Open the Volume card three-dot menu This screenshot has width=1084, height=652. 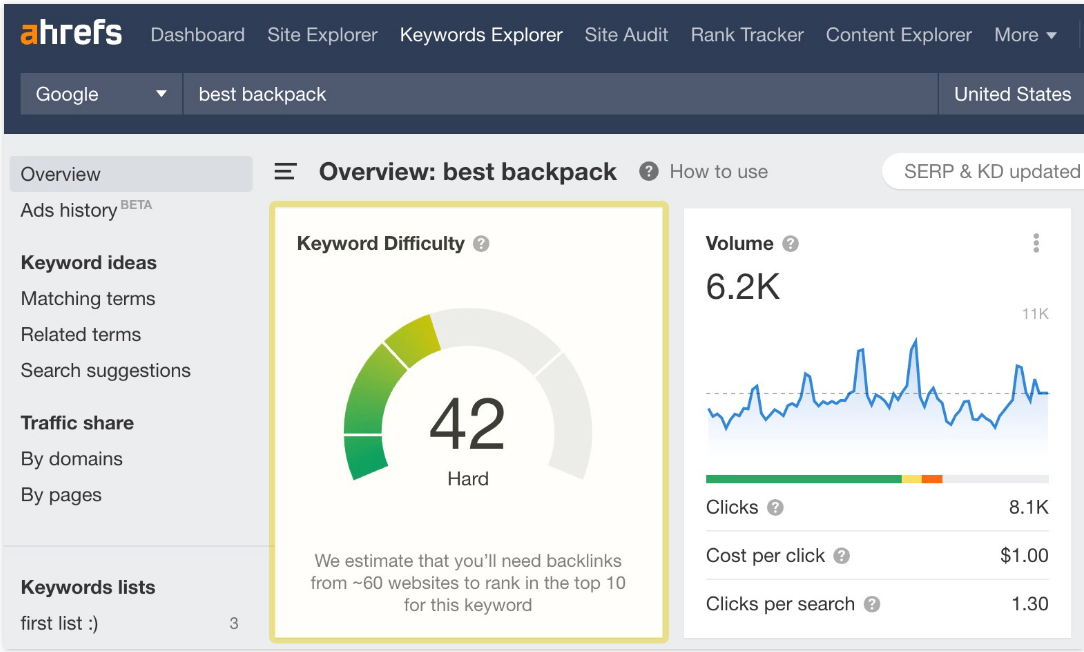(x=1036, y=243)
